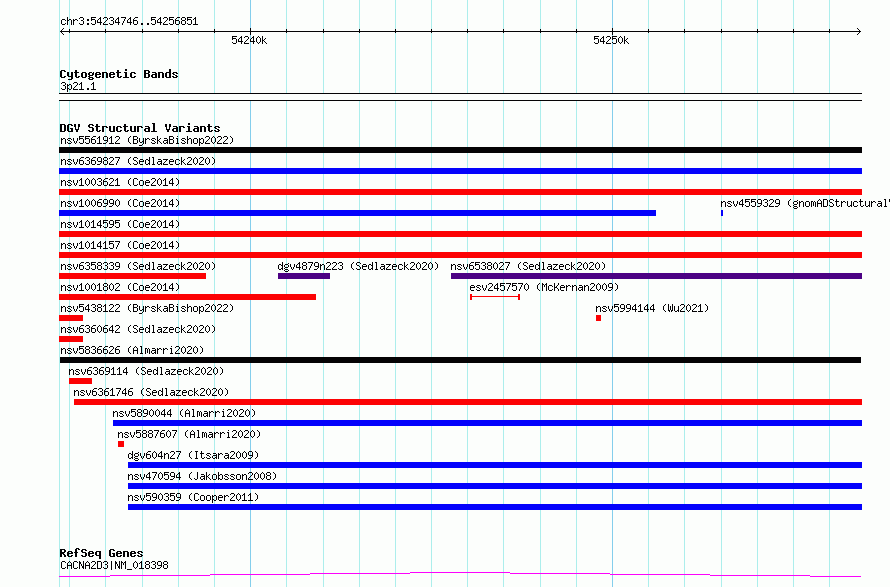This screenshot has width=890, height=587.
Task: Click the nsv5561912 (ByrskaBishop2022) variant label
Action: (147, 140)
